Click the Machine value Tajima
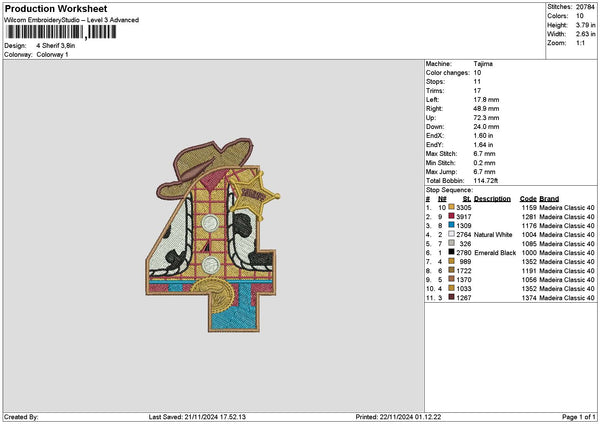 click(482, 63)
